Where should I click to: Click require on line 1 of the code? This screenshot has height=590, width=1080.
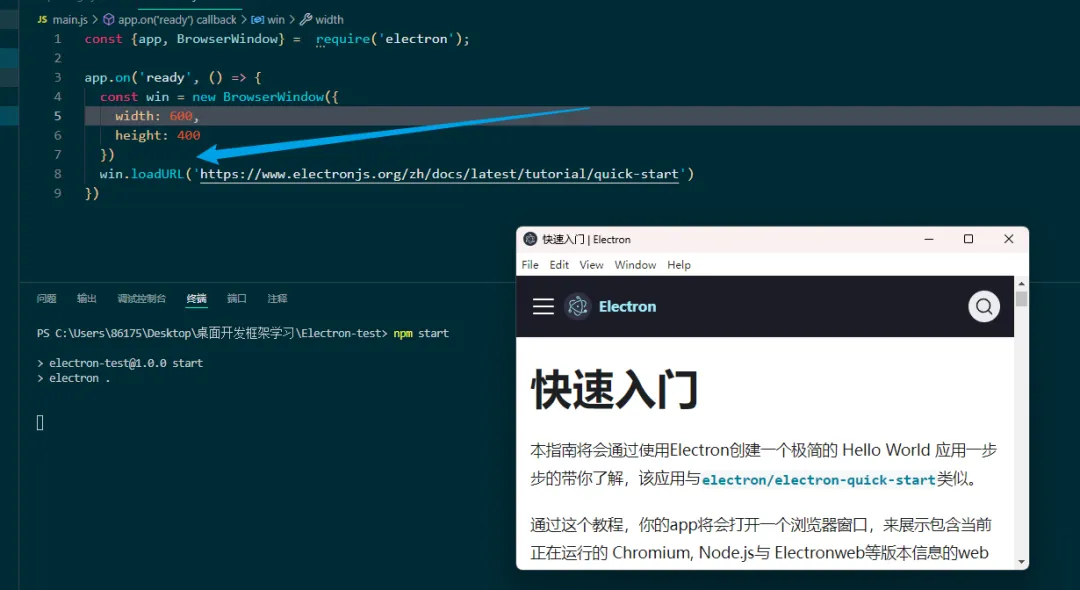click(x=342, y=39)
